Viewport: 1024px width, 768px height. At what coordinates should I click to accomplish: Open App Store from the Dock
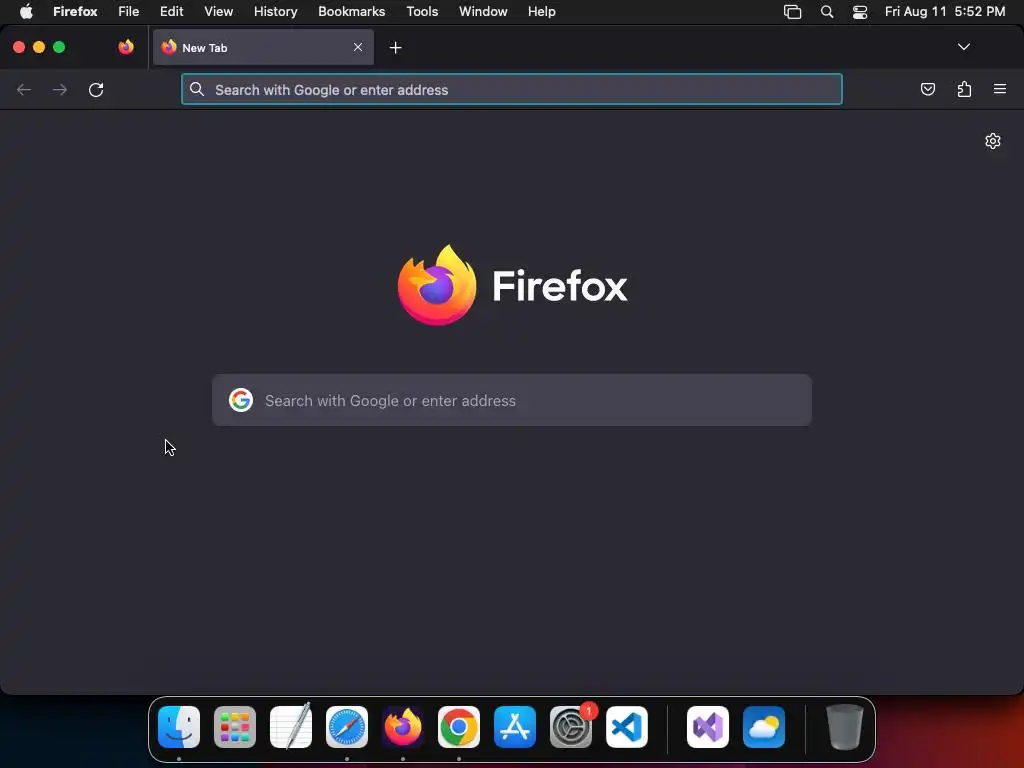[x=515, y=727]
